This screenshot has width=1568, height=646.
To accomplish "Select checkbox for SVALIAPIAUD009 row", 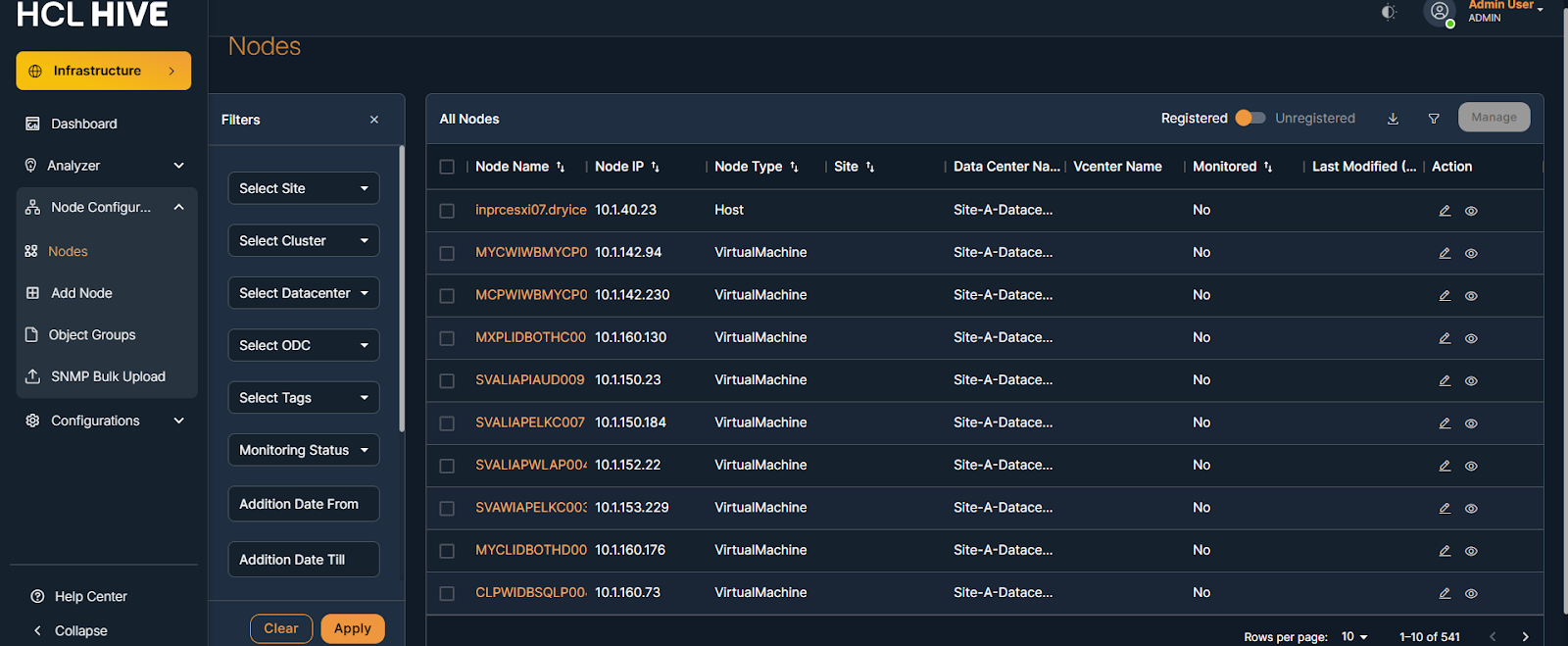I will [447, 380].
